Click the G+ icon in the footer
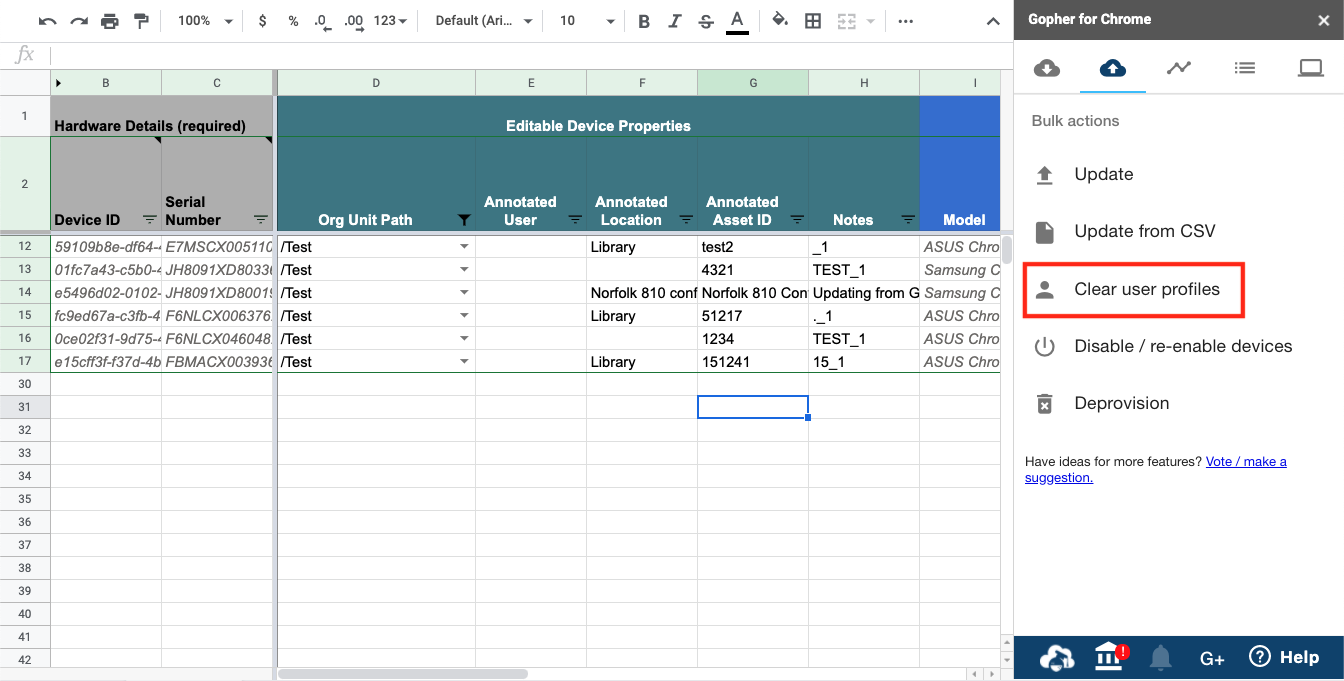 point(1212,658)
